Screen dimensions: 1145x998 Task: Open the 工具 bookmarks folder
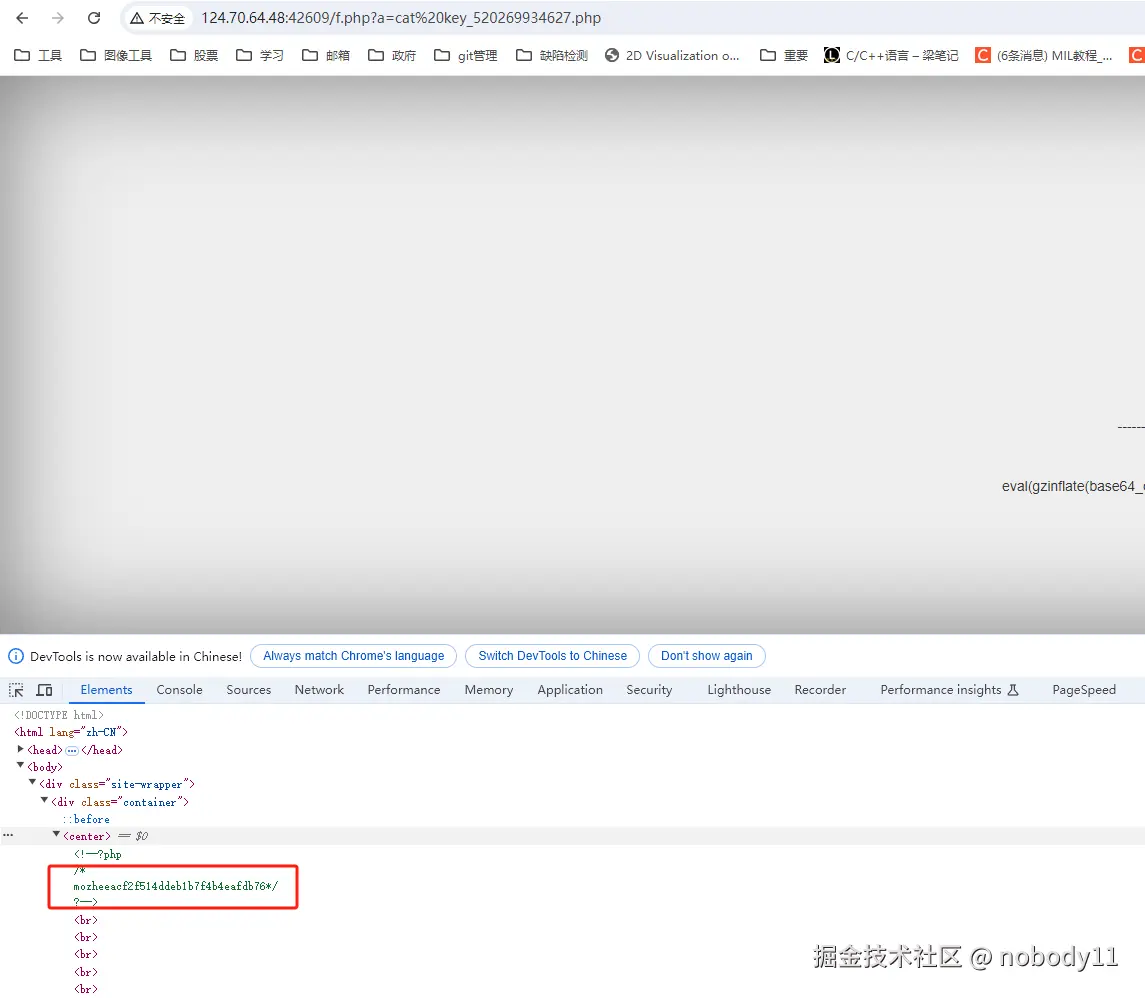click(x=38, y=55)
